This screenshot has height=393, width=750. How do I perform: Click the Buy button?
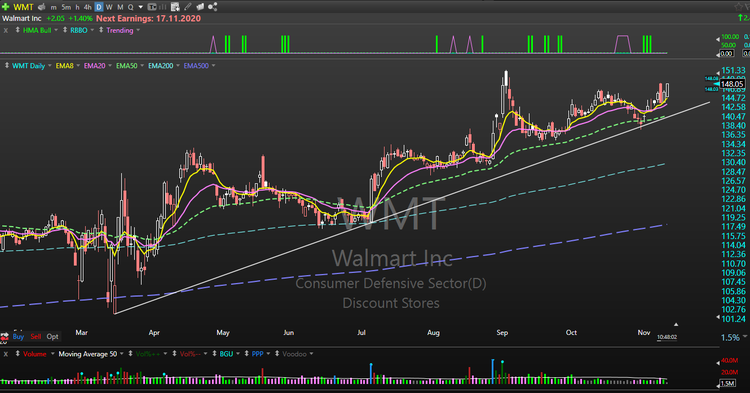(x=18, y=337)
